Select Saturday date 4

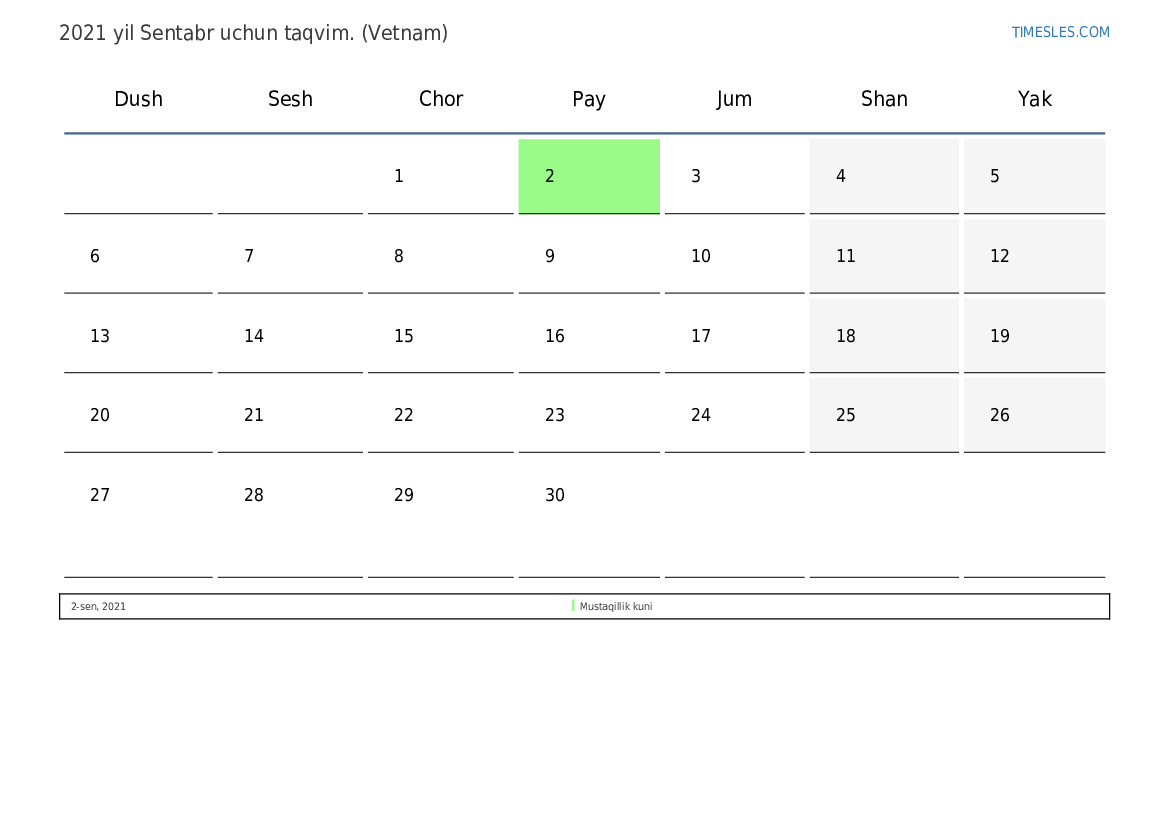tap(884, 176)
